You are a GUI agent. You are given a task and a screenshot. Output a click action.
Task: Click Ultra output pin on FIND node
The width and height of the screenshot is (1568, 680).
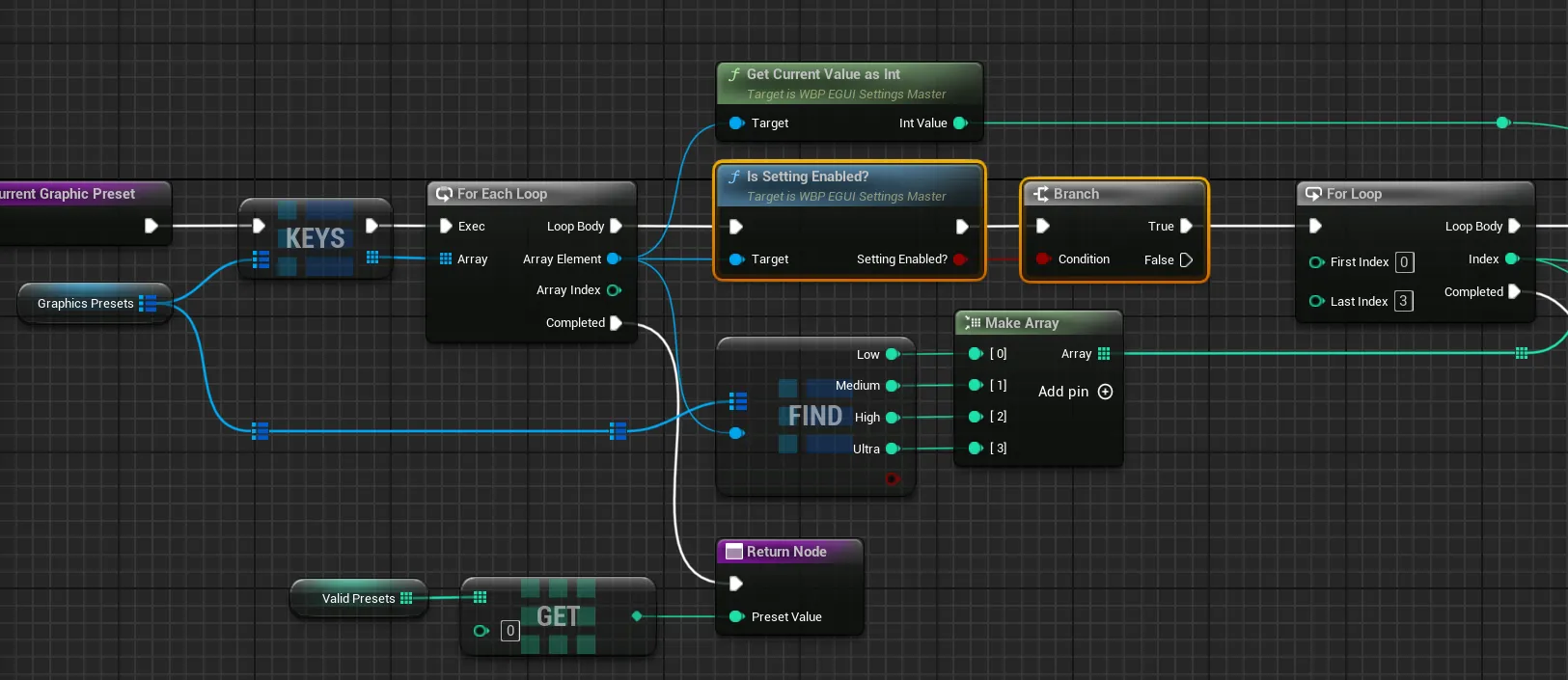pyautogui.click(x=893, y=449)
